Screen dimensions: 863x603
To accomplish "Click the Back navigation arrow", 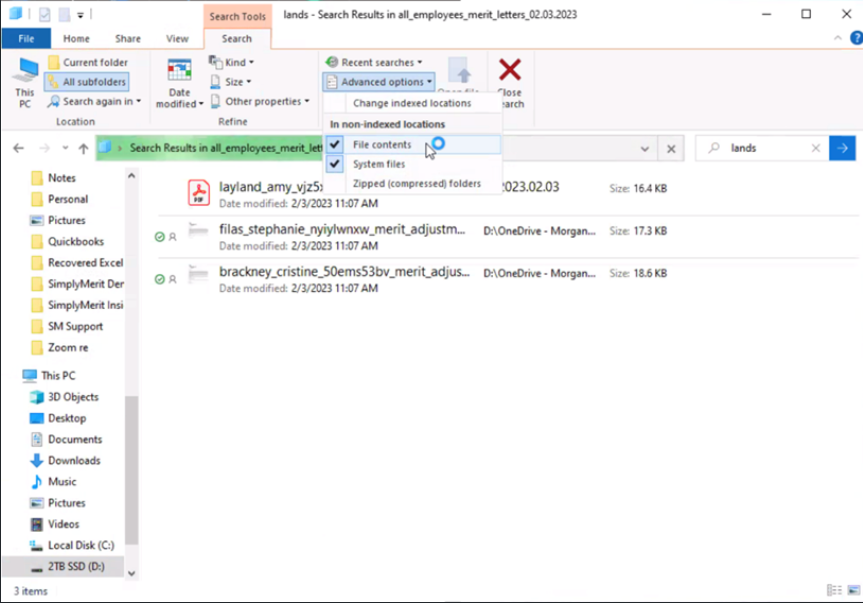I will (19, 148).
